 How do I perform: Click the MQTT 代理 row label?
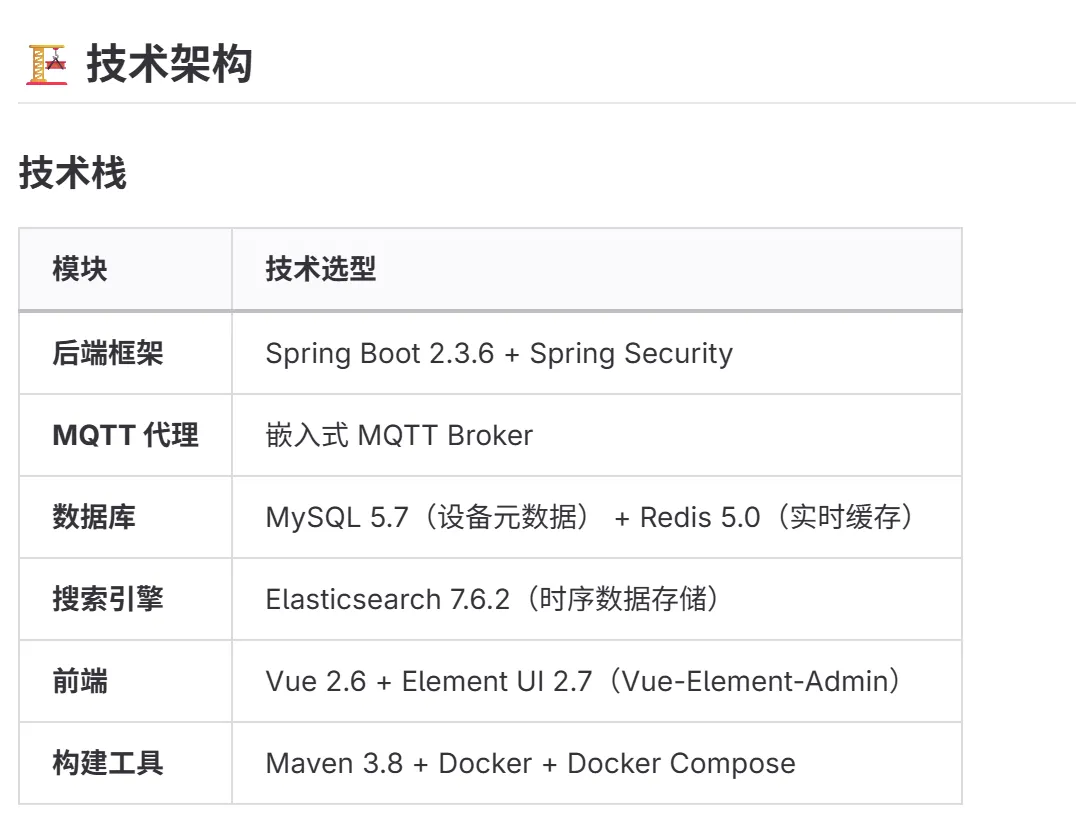pos(126,435)
